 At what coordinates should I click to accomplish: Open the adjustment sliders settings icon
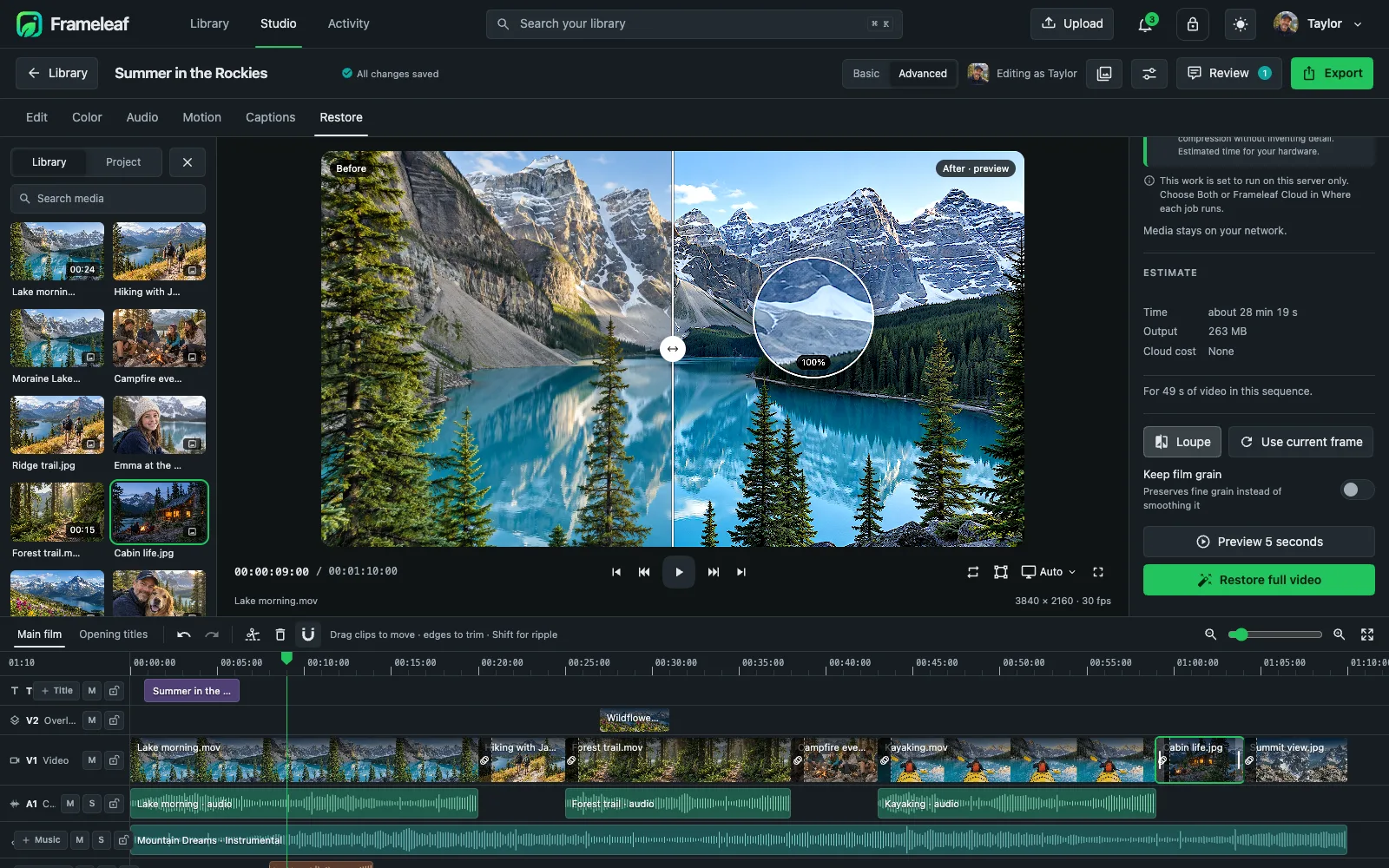(x=1149, y=74)
